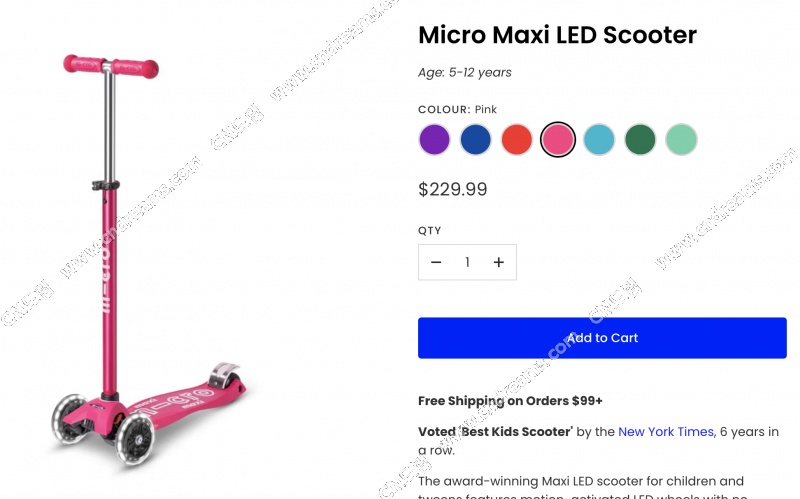Click the Voted 'Best Kids Scooter' text
800x499 pixels.
tap(495, 432)
